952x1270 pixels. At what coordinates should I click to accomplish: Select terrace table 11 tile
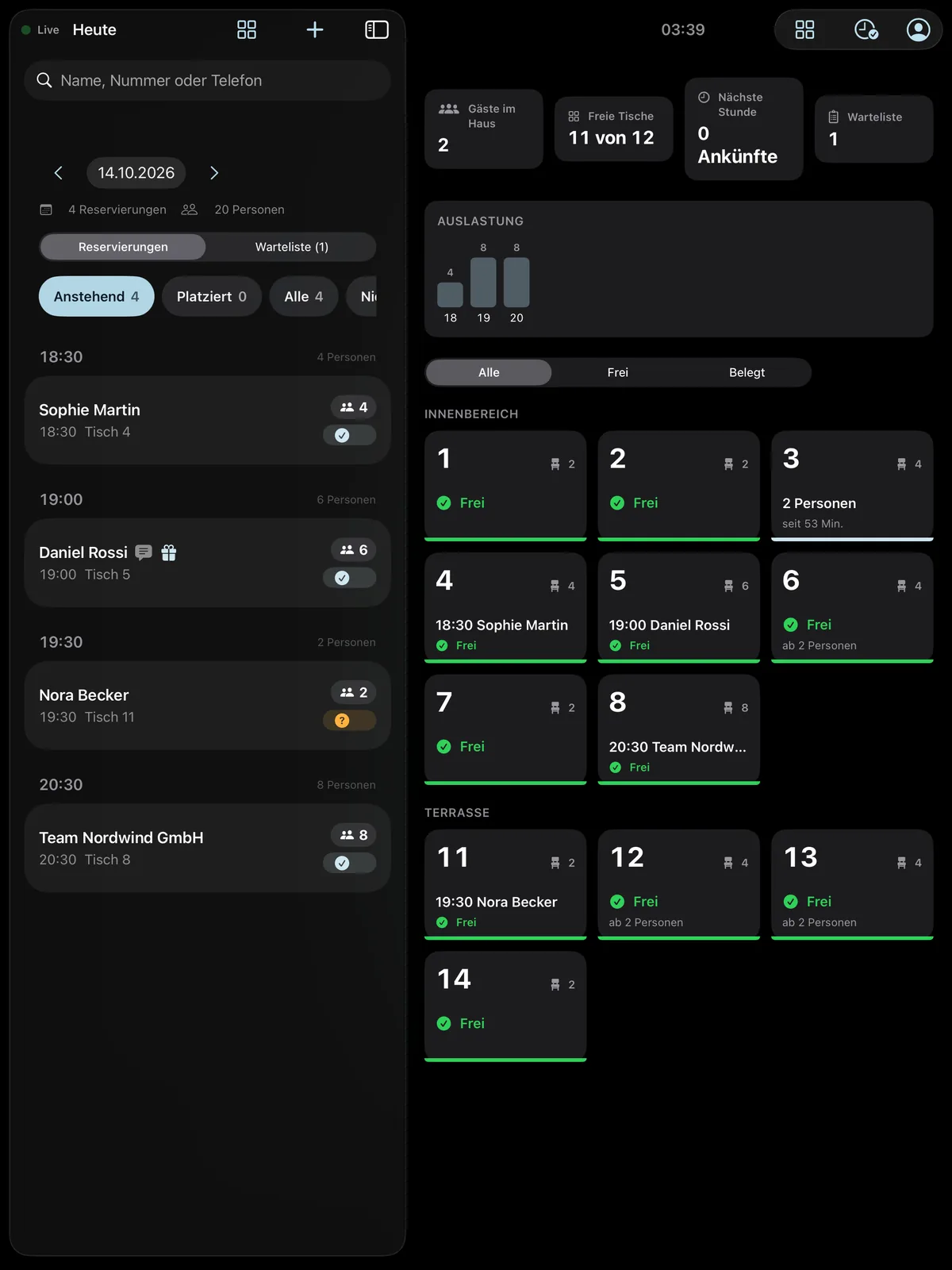pos(505,884)
